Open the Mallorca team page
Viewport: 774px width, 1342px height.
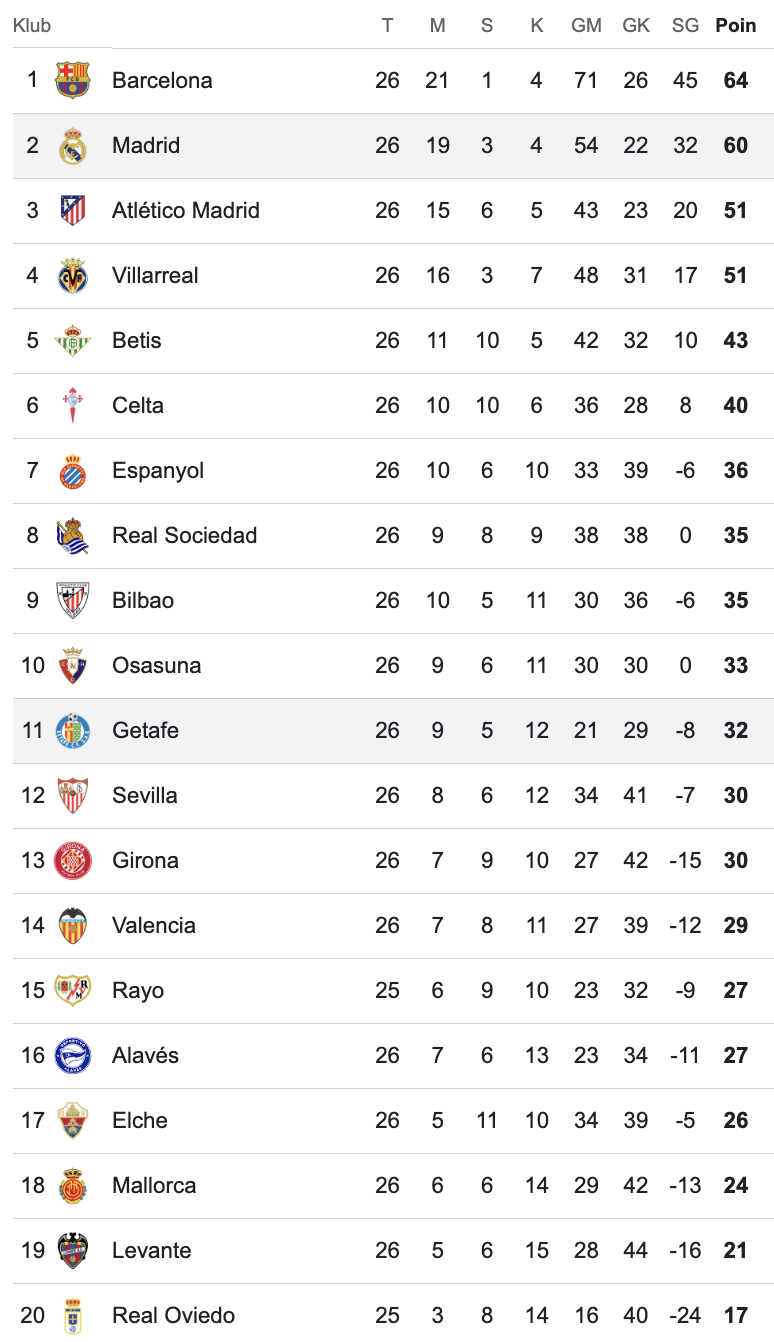pyautogui.click(x=154, y=1186)
